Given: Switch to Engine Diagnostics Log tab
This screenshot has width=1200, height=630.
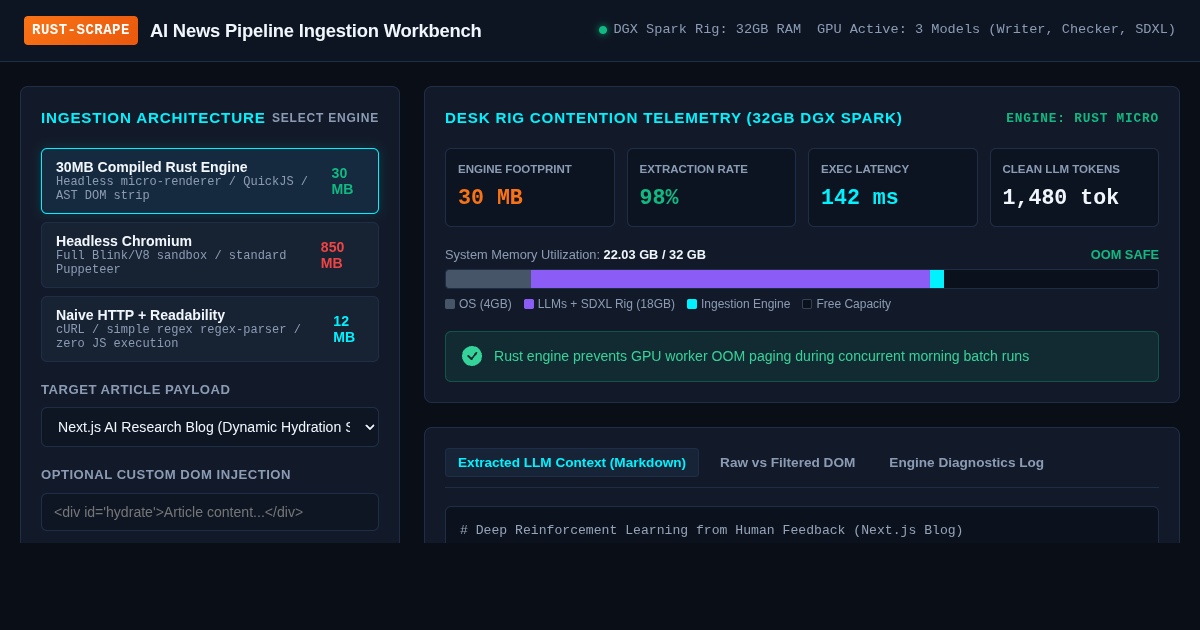Looking at the screenshot, I should [x=967, y=462].
